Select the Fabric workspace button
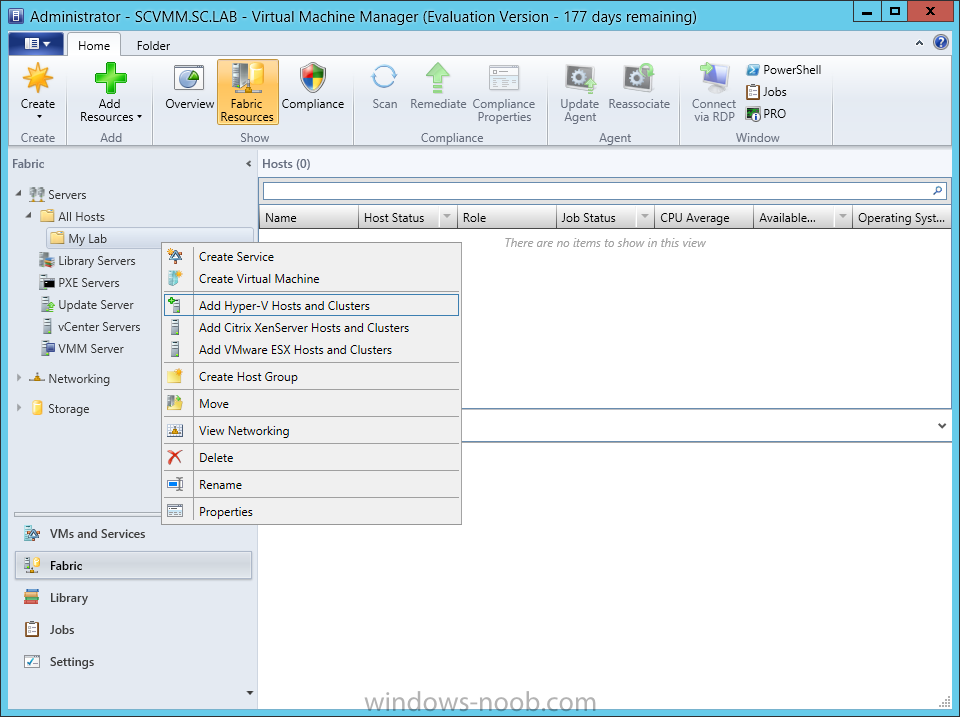The height and width of the screenshot is (717, 960). pos(133,565)
